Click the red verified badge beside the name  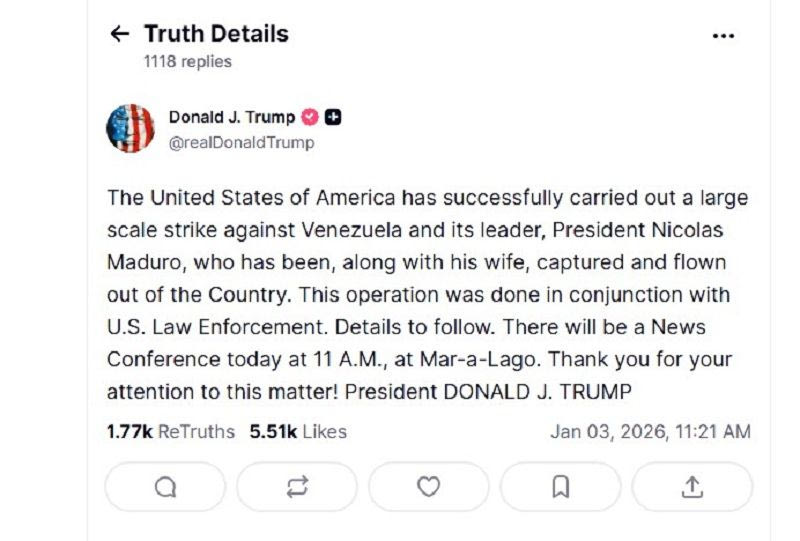[310, 117]
